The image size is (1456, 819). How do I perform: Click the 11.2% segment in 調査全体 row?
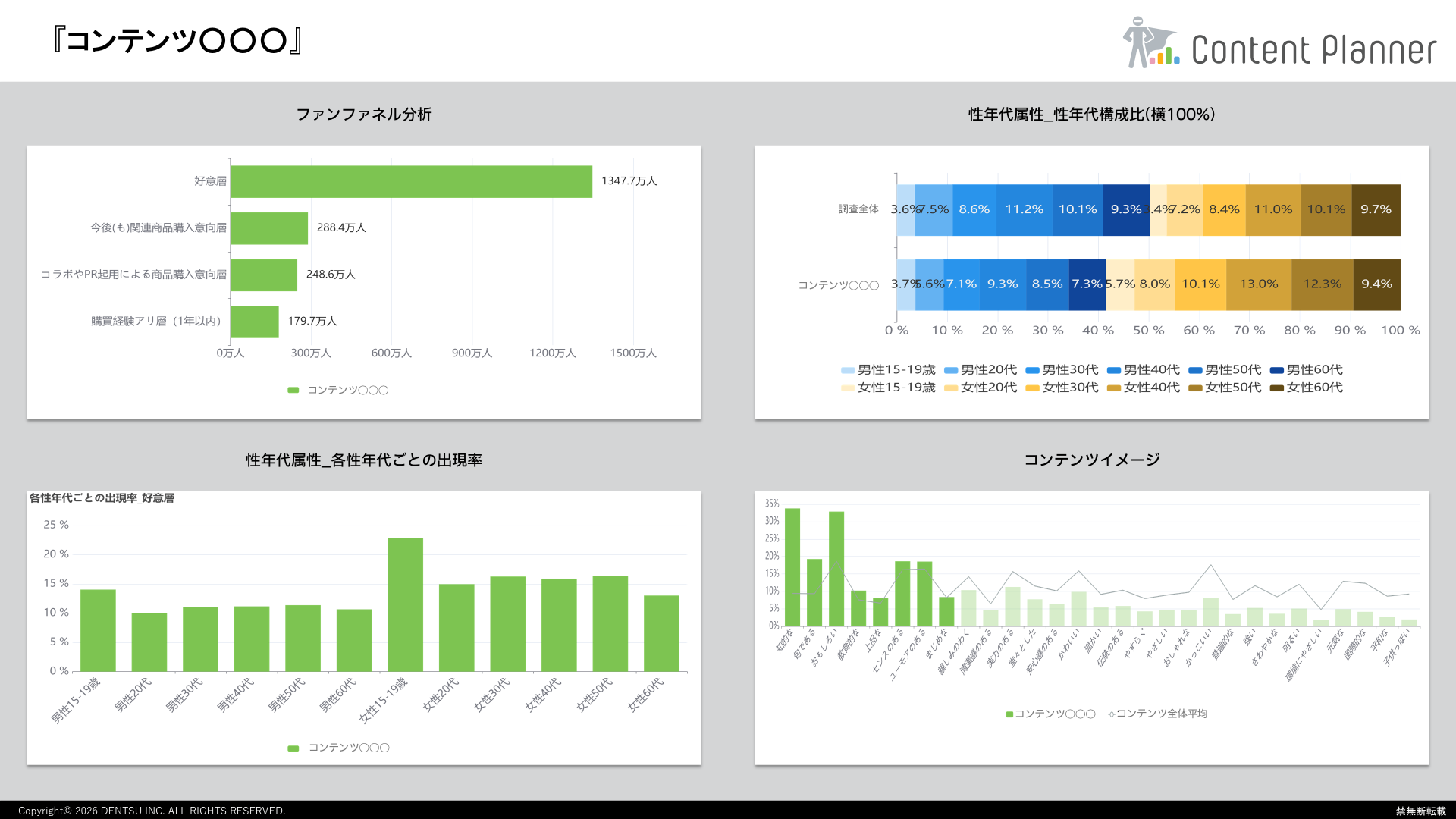[1024, 210]
